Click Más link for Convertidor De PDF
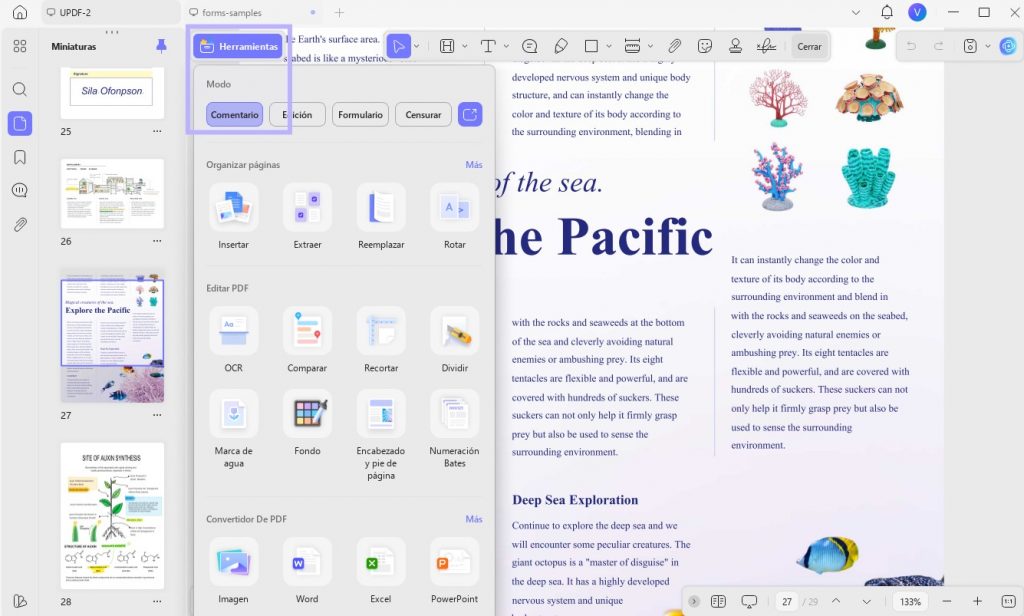This screenshot has height=616, width=1024. click(474, 519)
